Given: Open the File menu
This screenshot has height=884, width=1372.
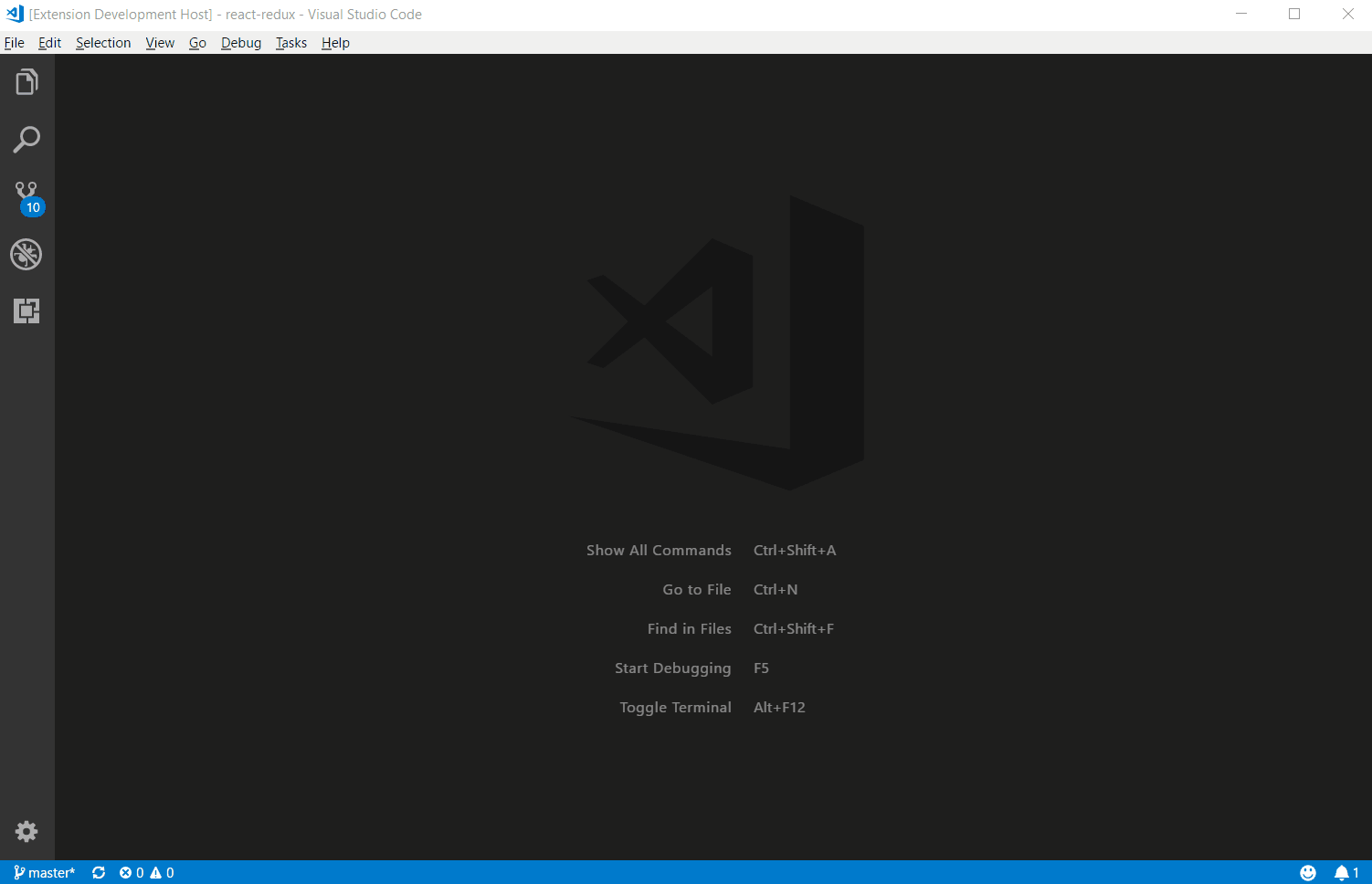Looking at the screenshot, I should click(x=14, y=42).
